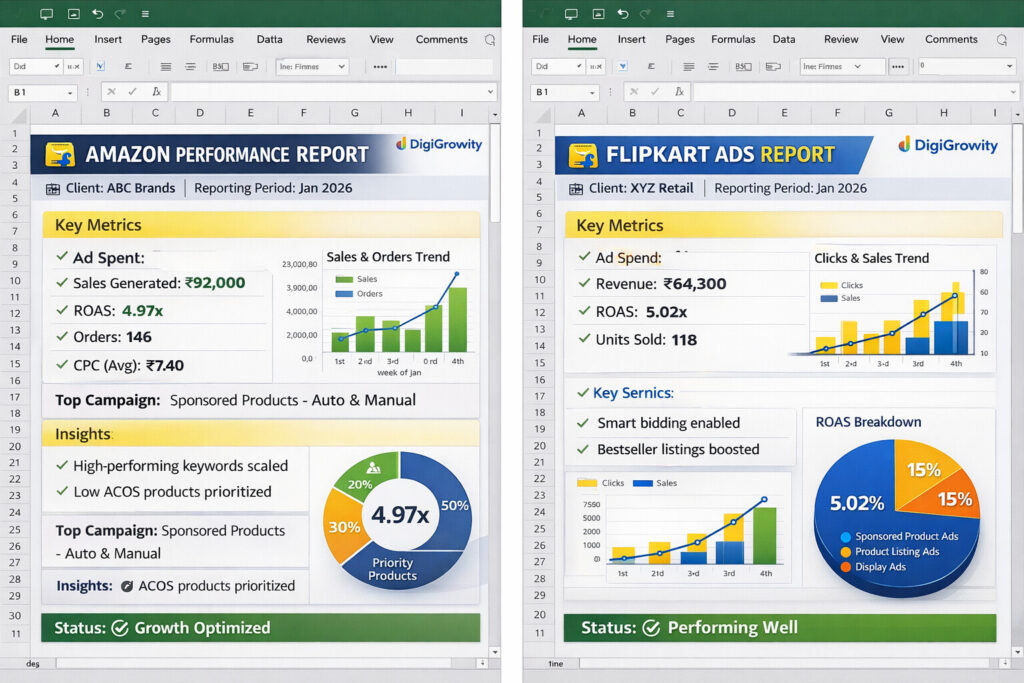Expand the formula bar arrow in right window
This screenshot has width=1024, height=683.
click(x=1011, y=92)
